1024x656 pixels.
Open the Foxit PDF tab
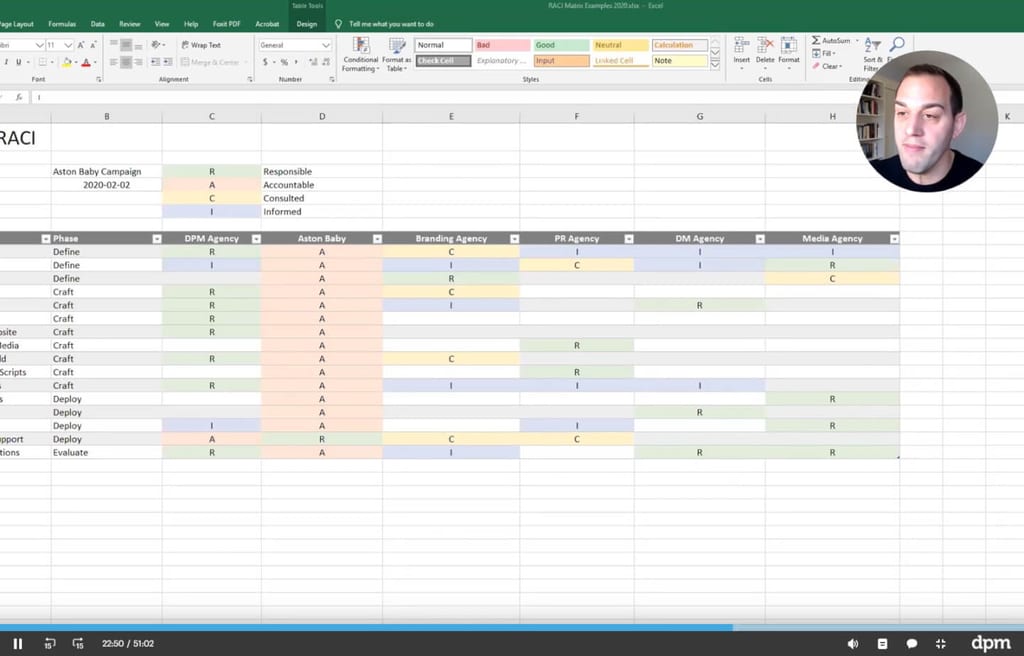[x=227, y=24]
